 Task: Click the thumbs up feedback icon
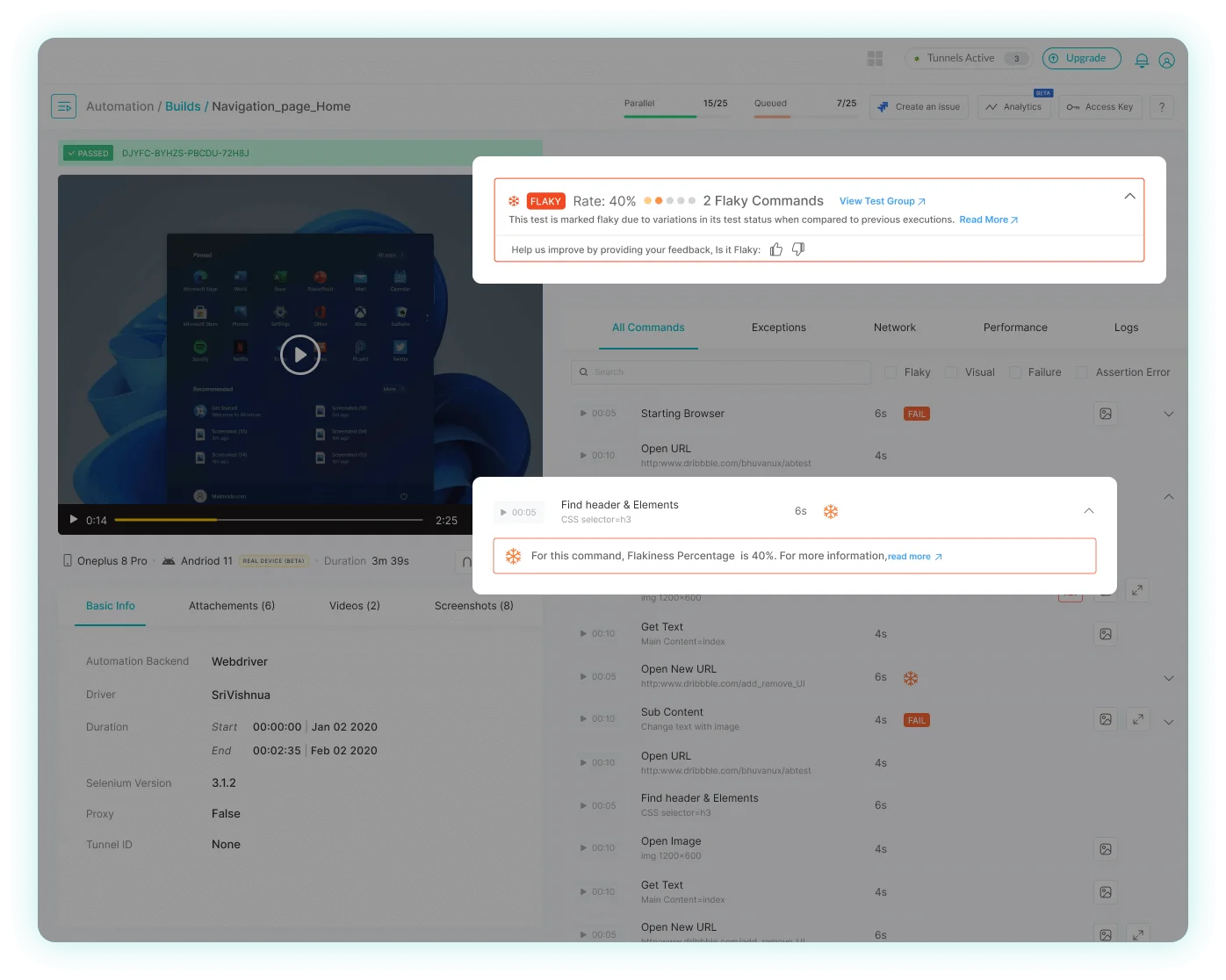click(x=775, y=249)
